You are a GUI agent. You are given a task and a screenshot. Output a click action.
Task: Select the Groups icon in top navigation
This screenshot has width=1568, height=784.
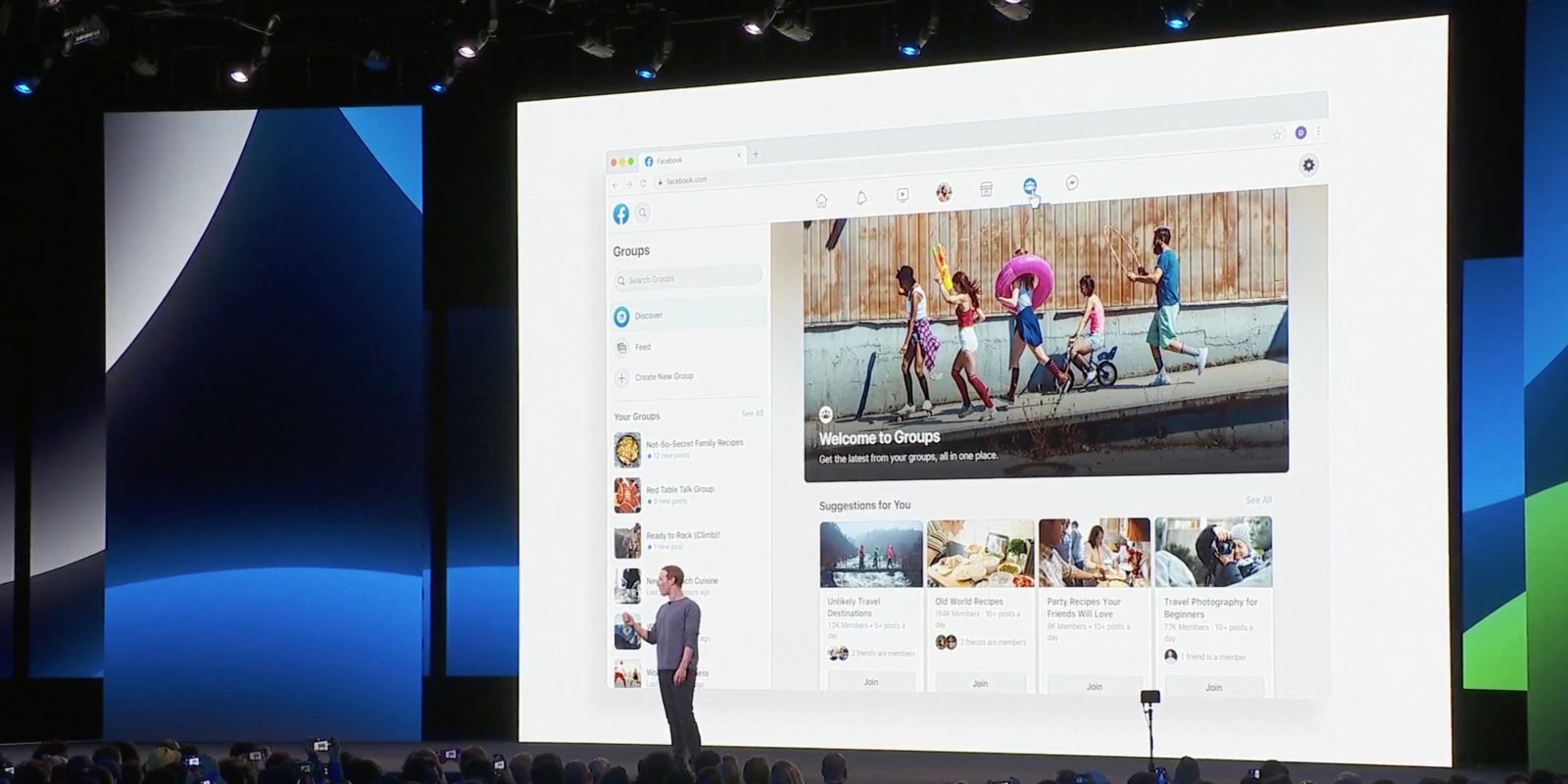[x=1030, y=185]
